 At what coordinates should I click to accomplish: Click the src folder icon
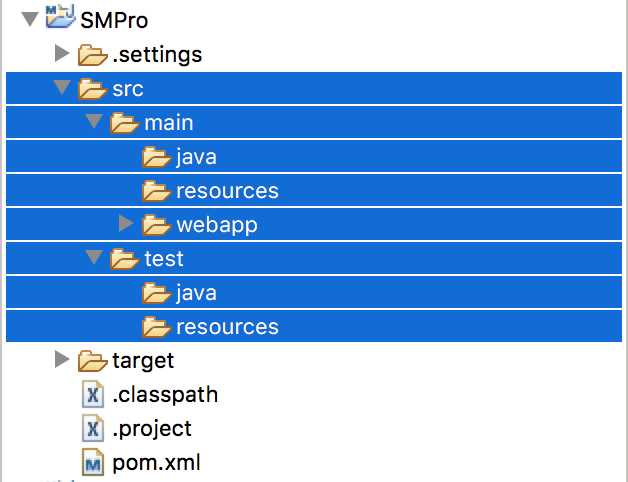tap(92, 89)
